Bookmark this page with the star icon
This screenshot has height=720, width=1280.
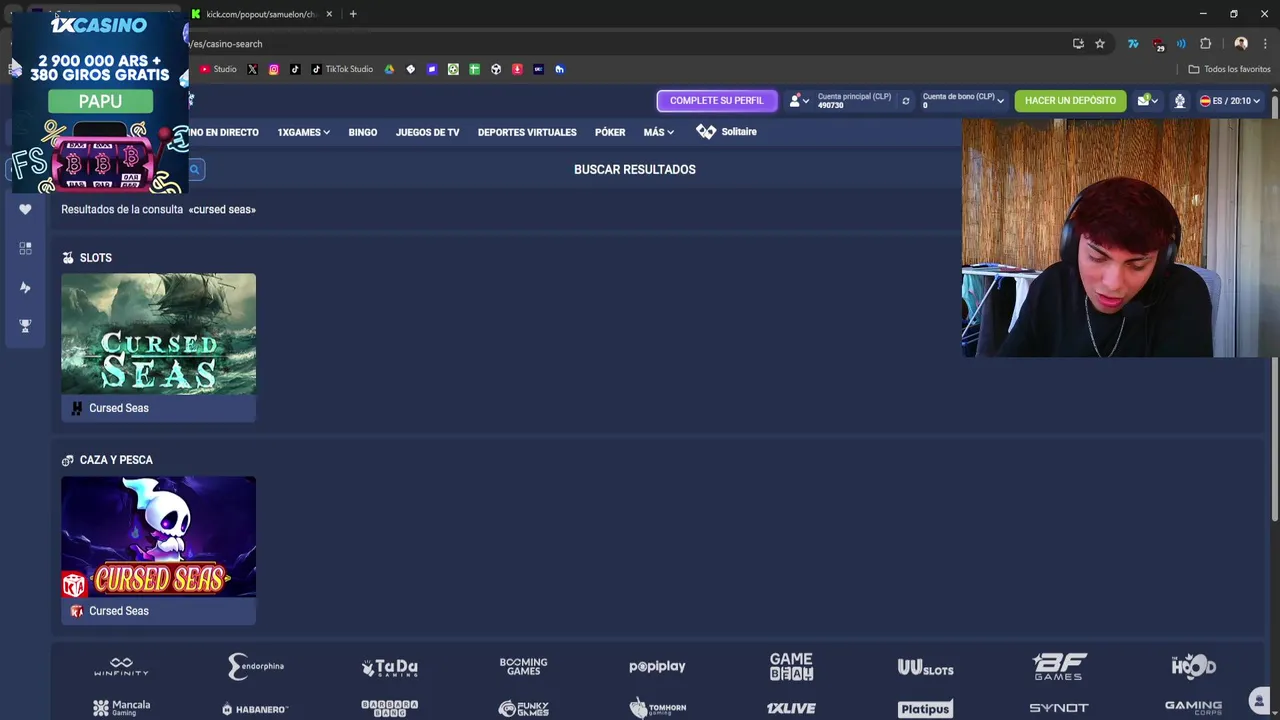pyautogui.click(x=1100, y=44)
